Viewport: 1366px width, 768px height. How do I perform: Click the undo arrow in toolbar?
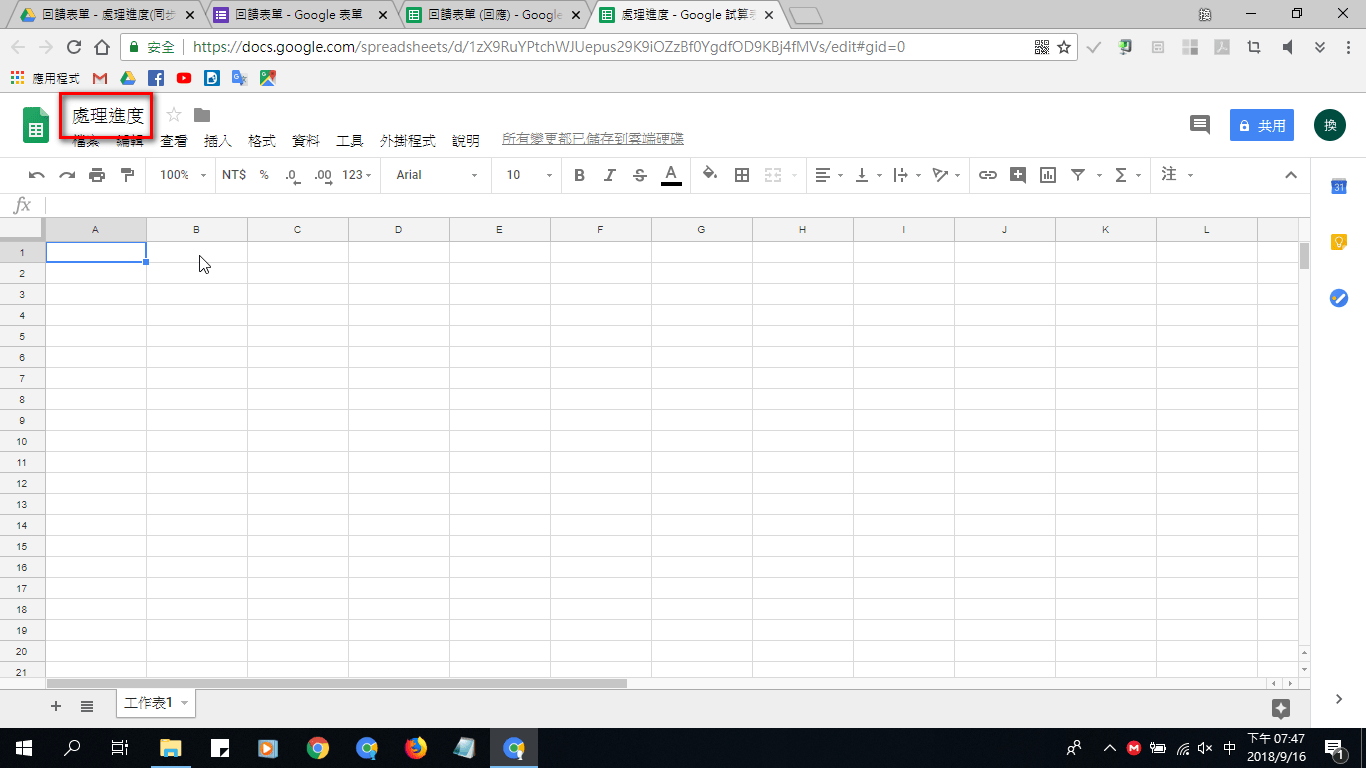coord(37,175)
